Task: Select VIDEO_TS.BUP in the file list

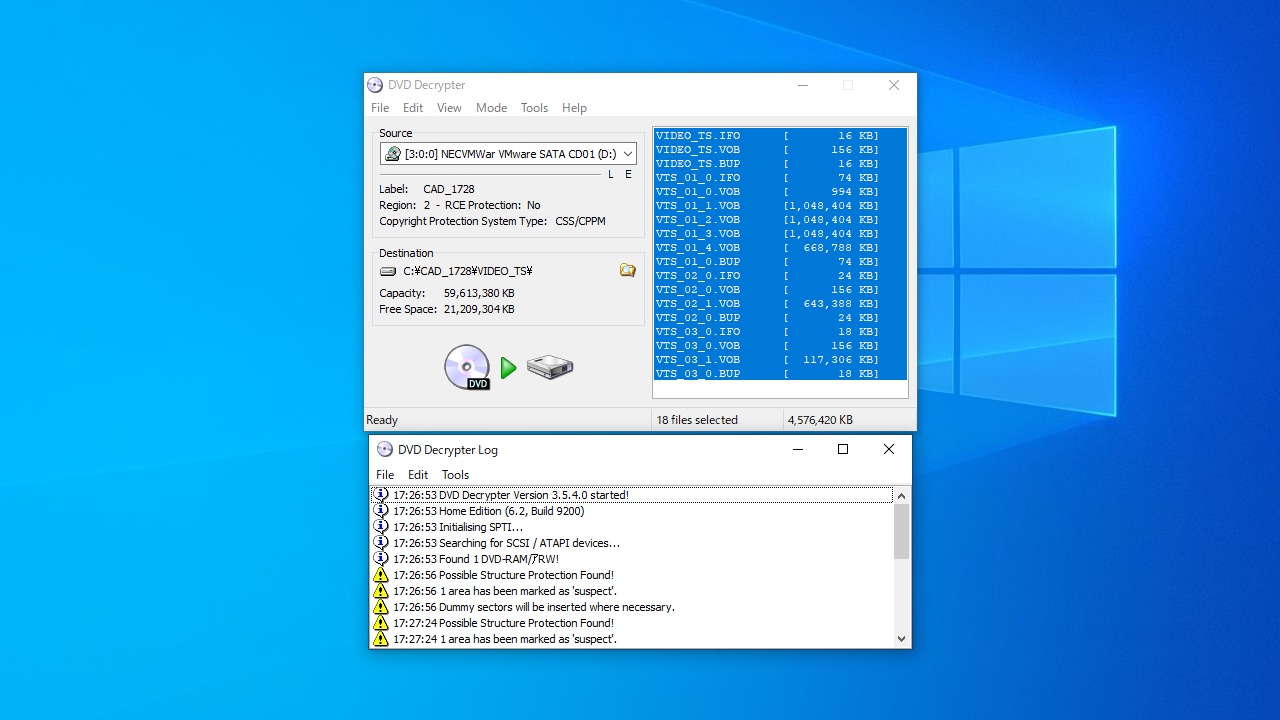Action: click(780, 164)
